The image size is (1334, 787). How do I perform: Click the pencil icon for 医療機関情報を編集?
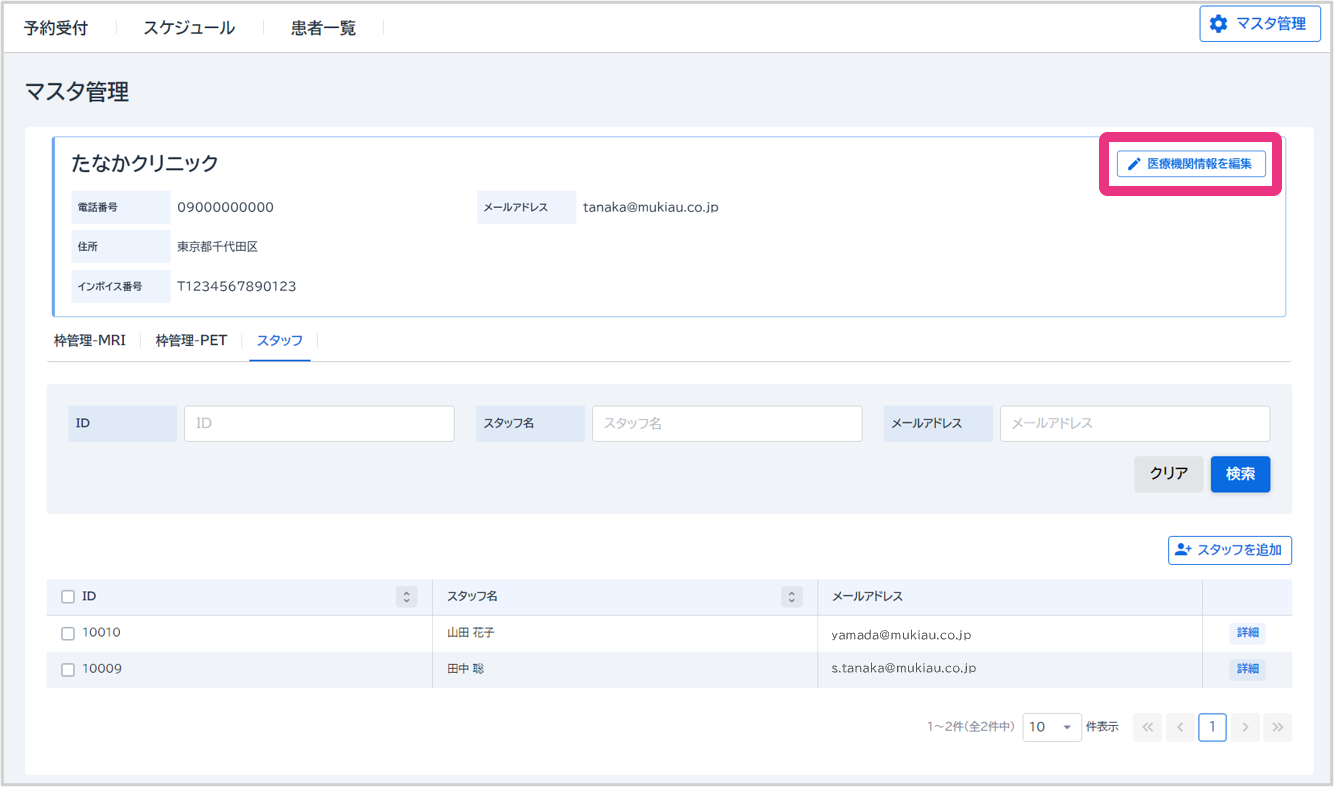[x=1134, y=164]
